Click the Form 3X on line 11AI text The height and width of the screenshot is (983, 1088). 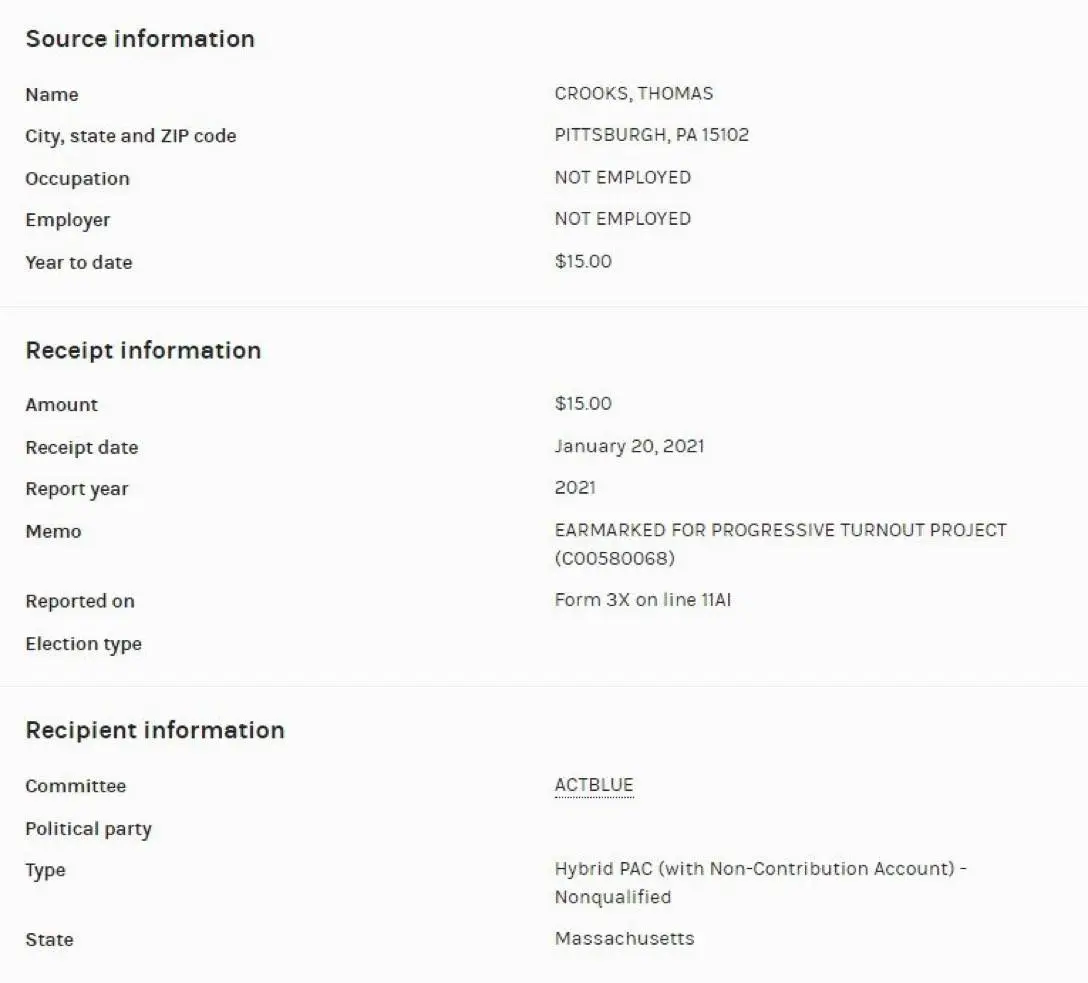point(642,601)
